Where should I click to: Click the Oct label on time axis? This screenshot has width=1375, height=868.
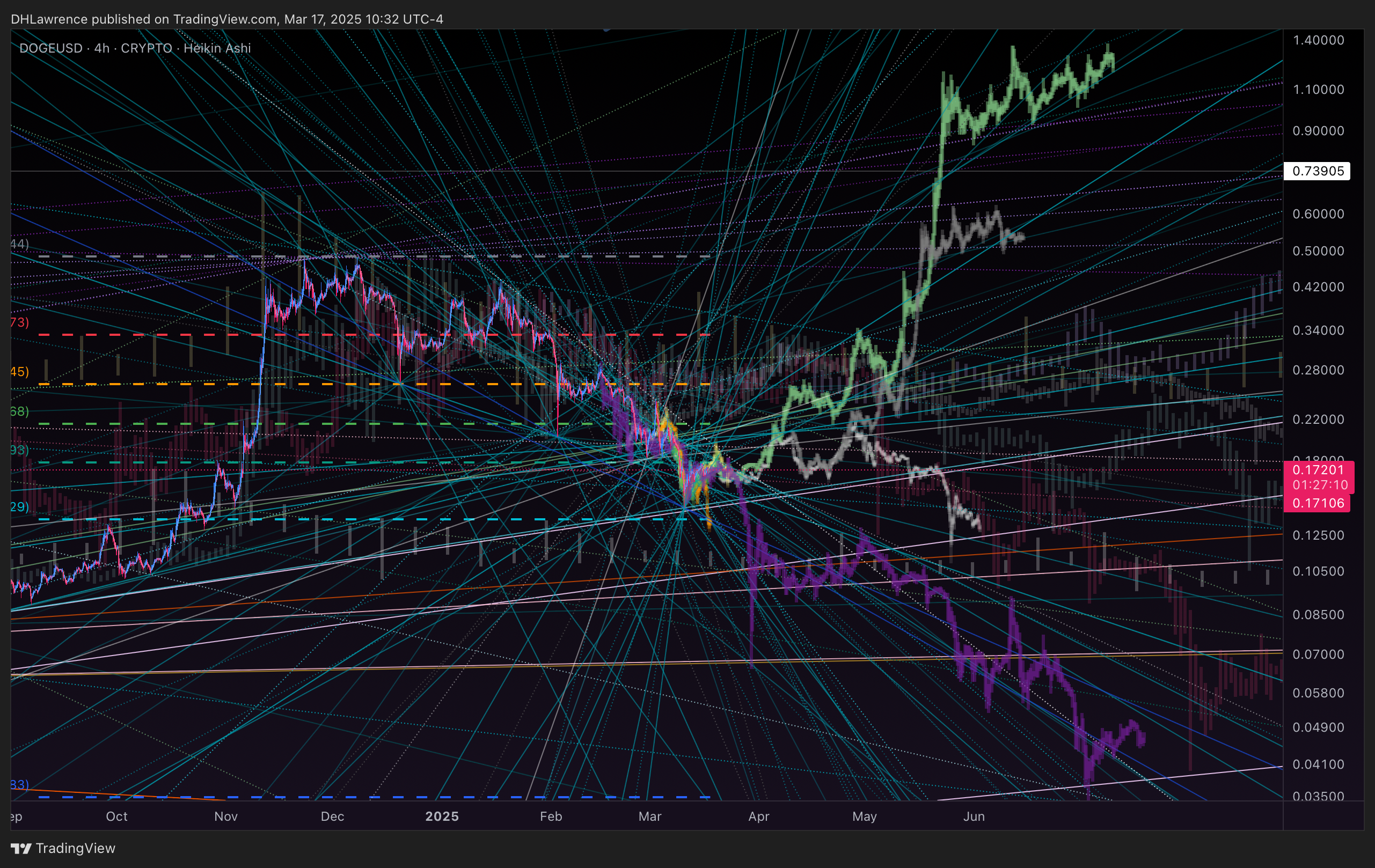116,816
